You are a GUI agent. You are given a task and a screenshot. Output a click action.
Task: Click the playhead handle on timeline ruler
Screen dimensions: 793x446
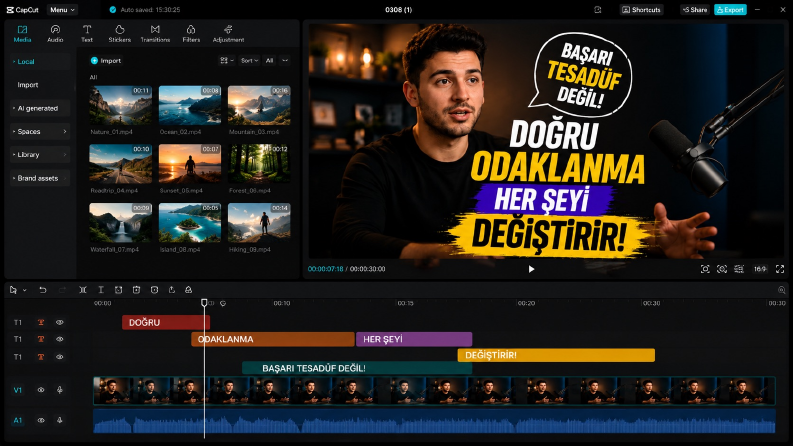tap(204, 302)
